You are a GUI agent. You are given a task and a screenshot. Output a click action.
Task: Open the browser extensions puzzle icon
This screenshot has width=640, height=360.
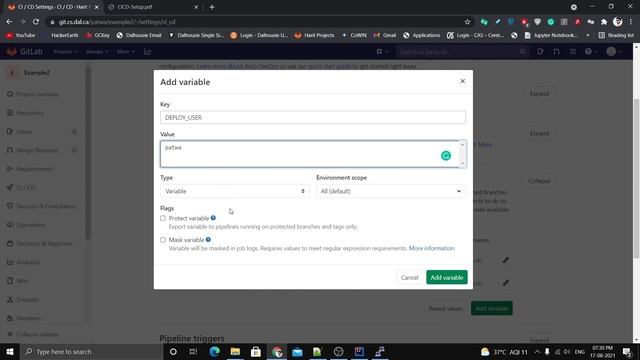[x=604, y=22]
